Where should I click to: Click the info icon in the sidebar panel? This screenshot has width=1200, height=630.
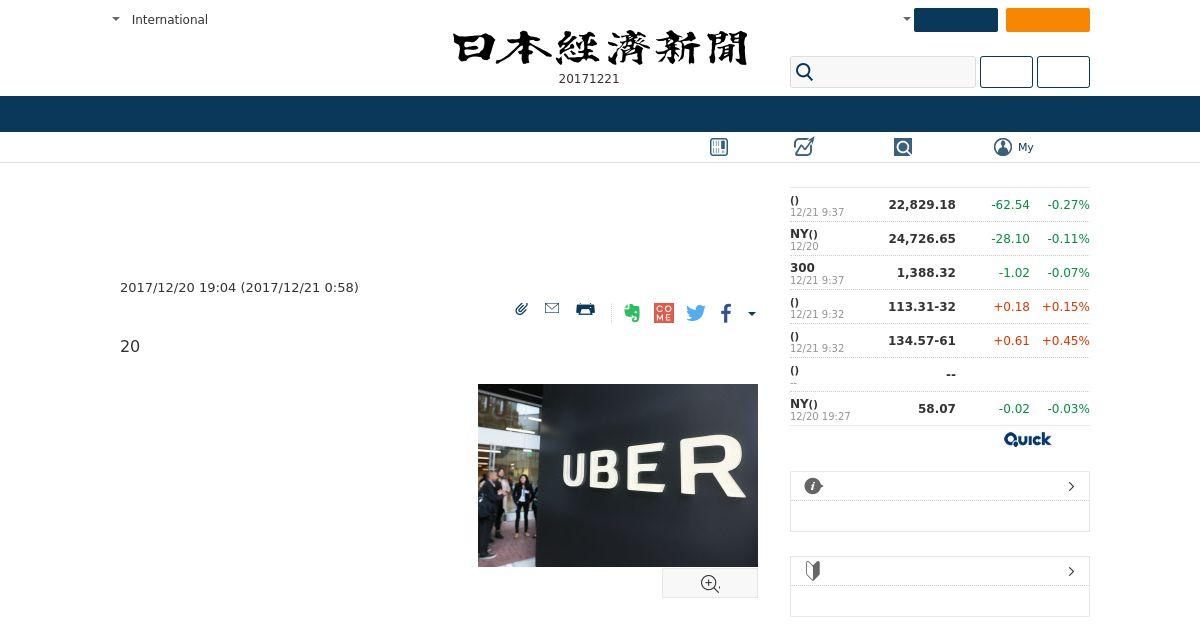tap(813, 486)
